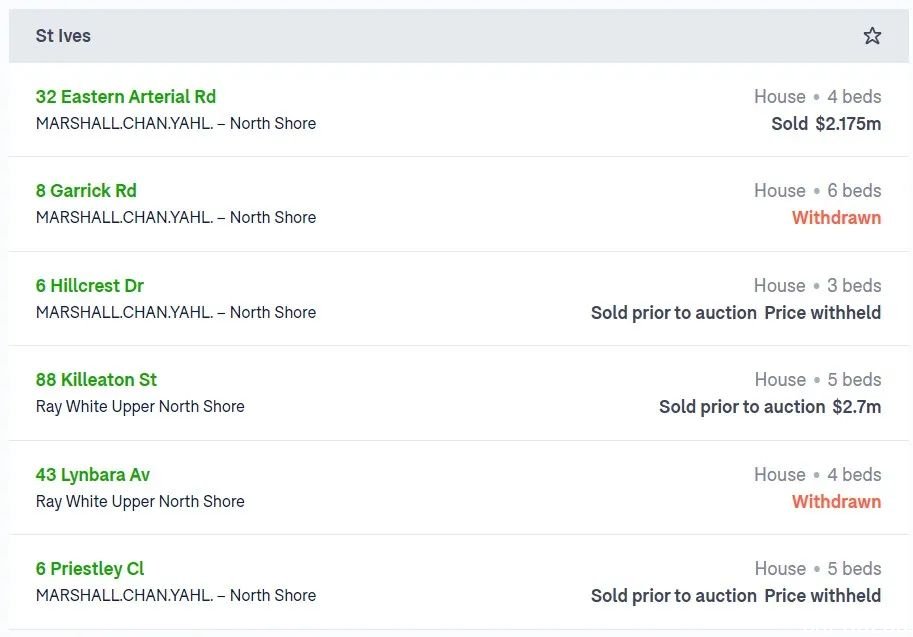Open the 32 Eastern Arterial Rd listing

[x=126, y=97]
